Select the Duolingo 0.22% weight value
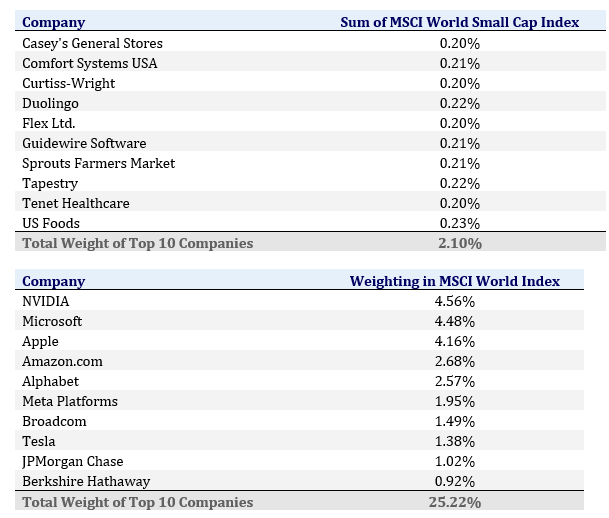Image resolution: width=609 pixels, height=518 pixels. pos(459,103)
